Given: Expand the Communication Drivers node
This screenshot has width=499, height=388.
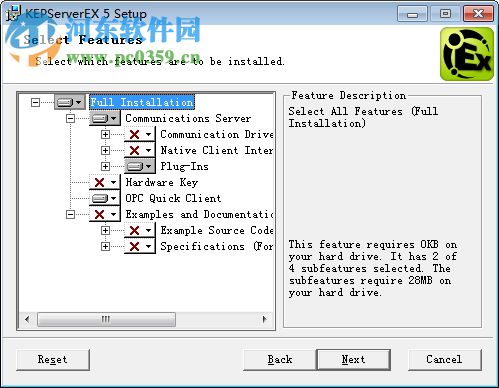Looking at the screenshot, I should tap(105, 134).
